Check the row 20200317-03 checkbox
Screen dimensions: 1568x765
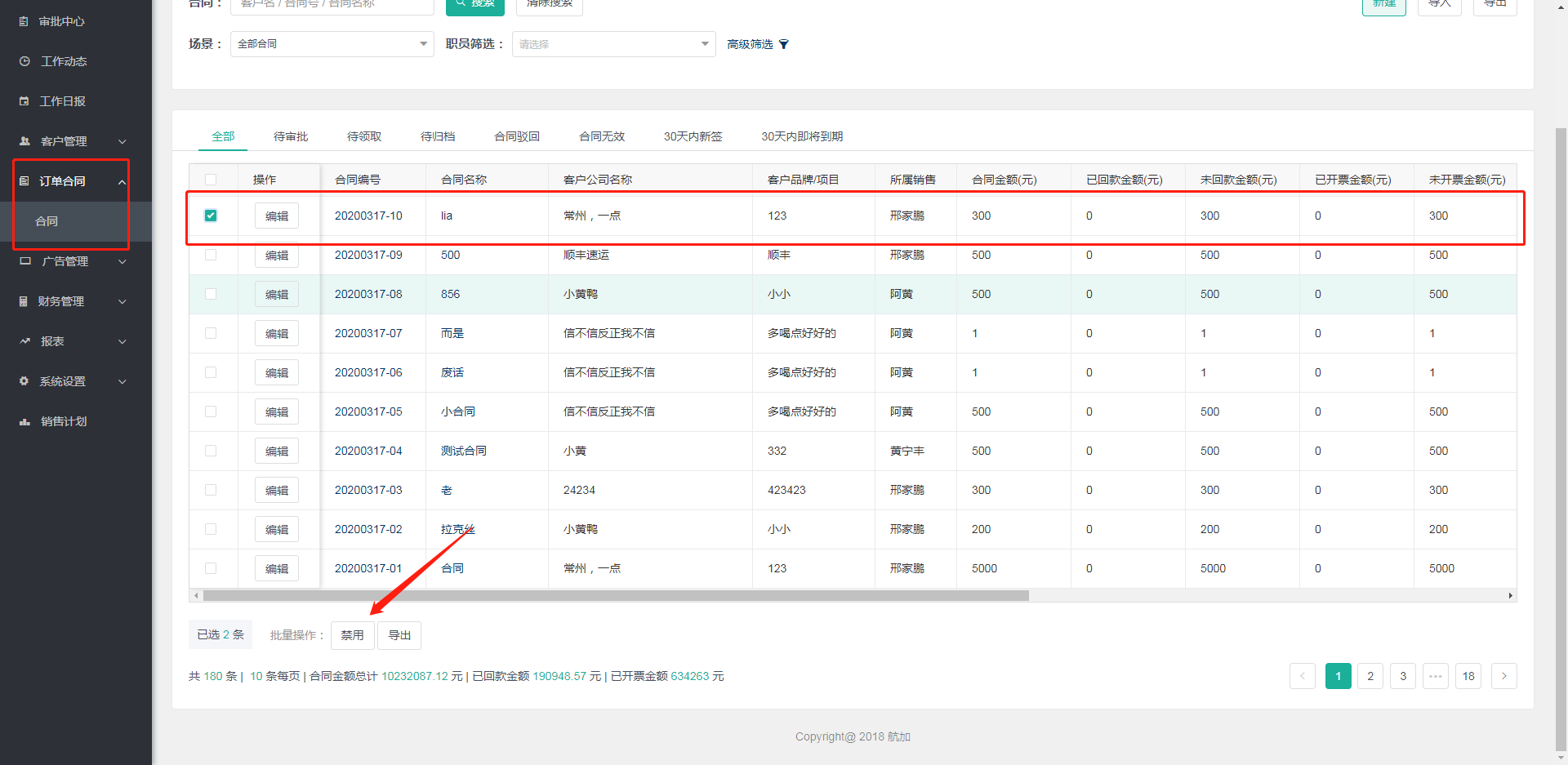(211, 490)
